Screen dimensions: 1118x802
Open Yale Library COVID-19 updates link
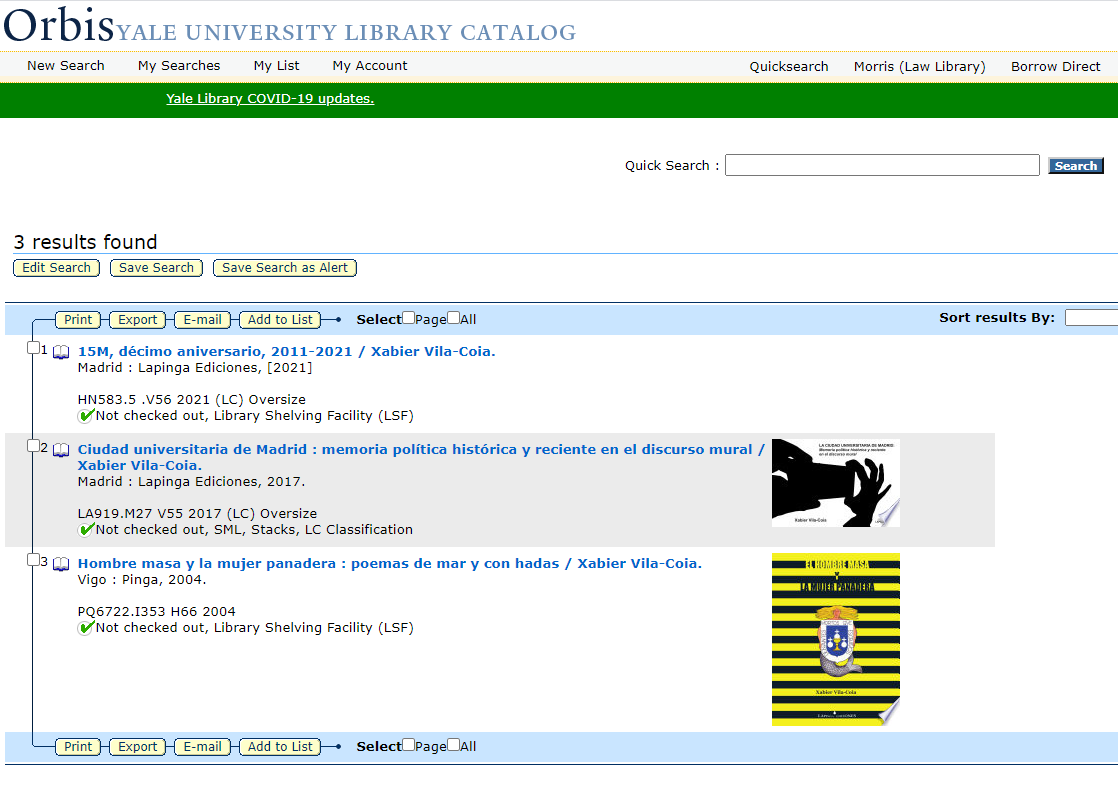coord(270,98)
